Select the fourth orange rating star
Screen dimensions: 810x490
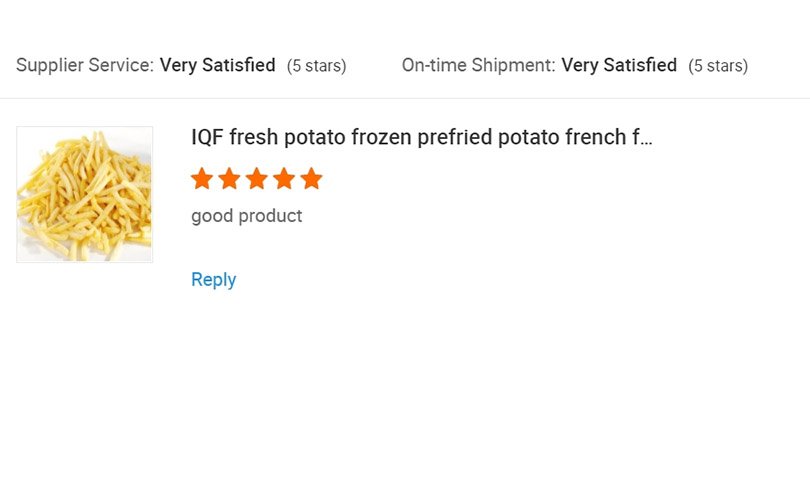(284, 179)
